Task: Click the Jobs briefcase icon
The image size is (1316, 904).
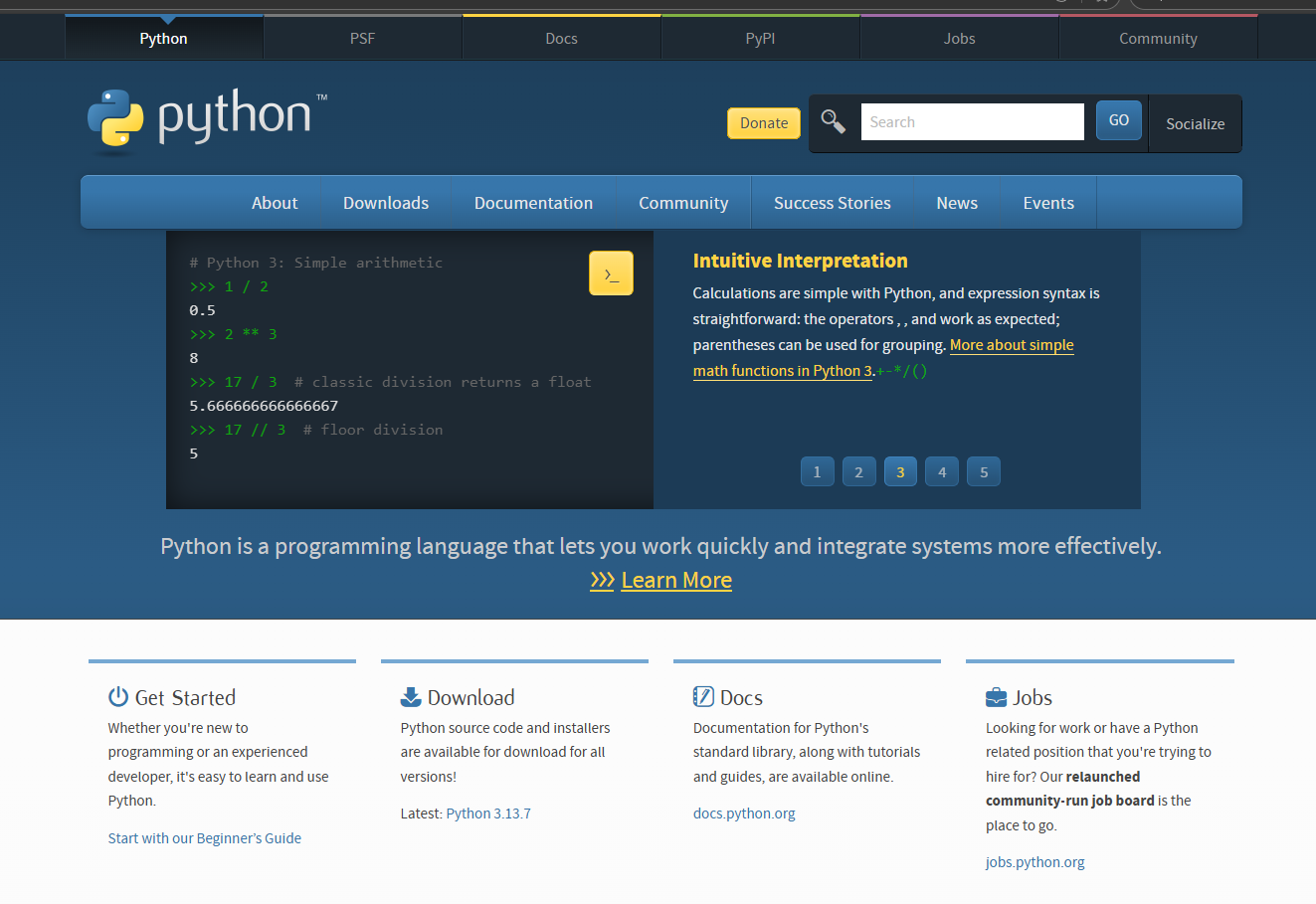Action: (x=996, y=698)
